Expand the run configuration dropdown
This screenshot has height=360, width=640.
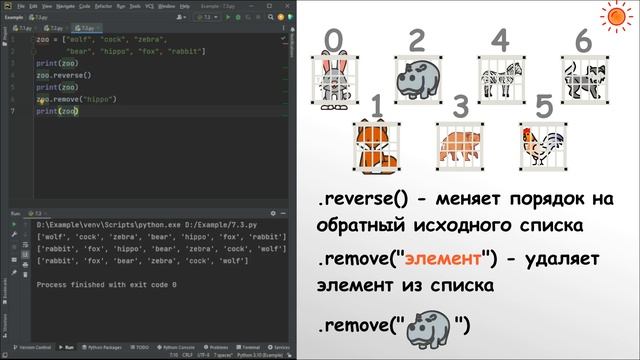point(207,17)
